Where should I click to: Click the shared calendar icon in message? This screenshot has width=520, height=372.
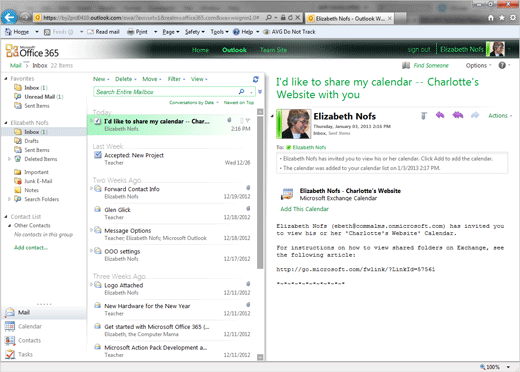287,194
